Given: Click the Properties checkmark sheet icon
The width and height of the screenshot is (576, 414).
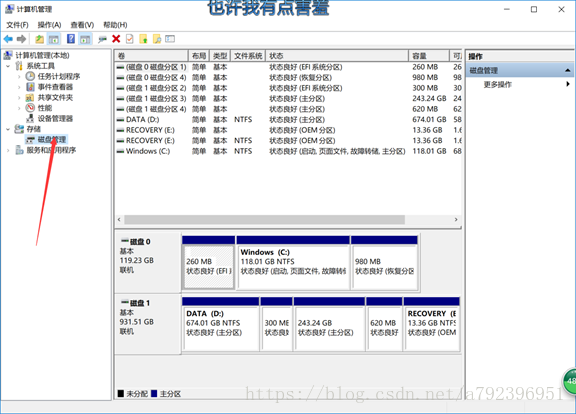Looking at the screenshot, I should [x=130, y=39].
